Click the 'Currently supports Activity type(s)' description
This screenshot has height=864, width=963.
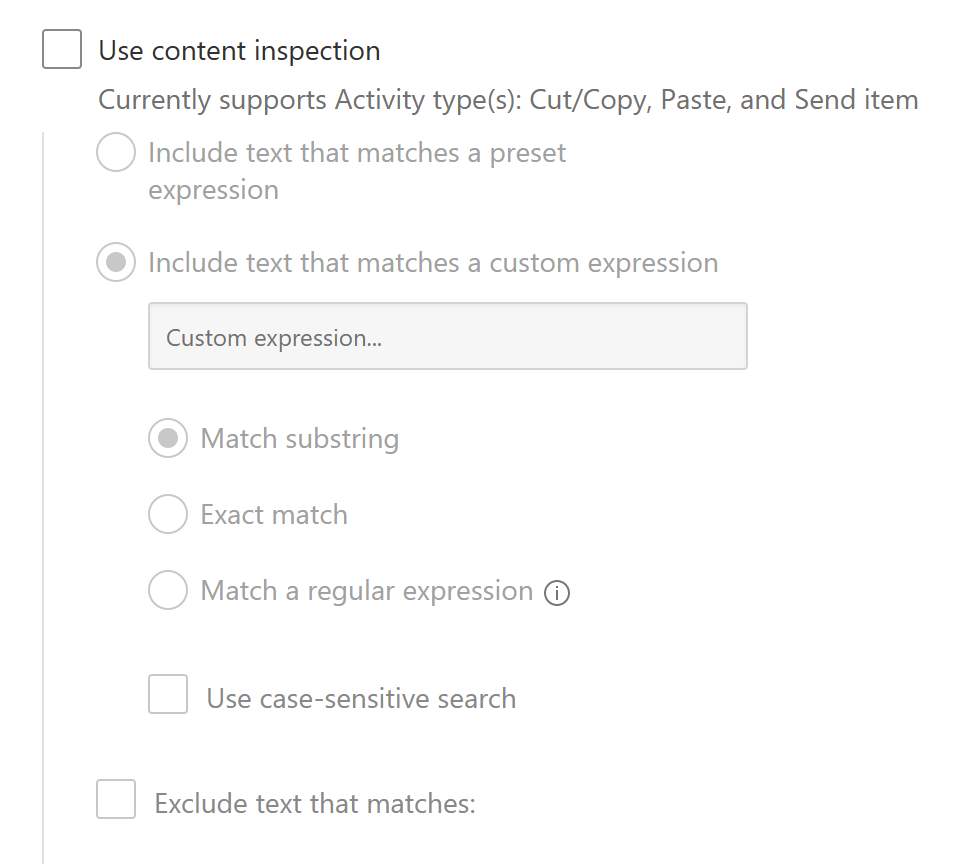(508, 100)
